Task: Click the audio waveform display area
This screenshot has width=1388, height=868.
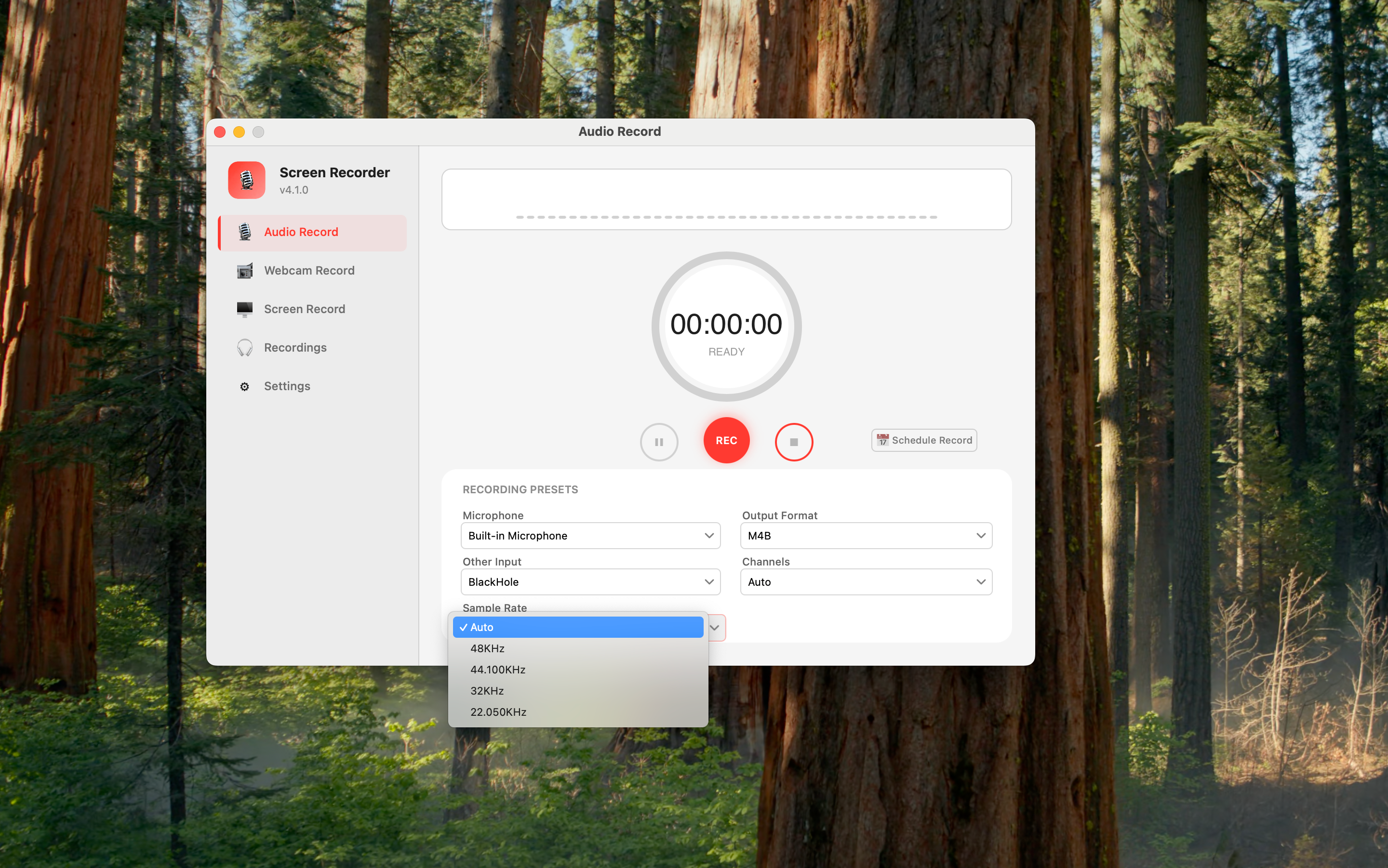Action: tap(726, 199)
